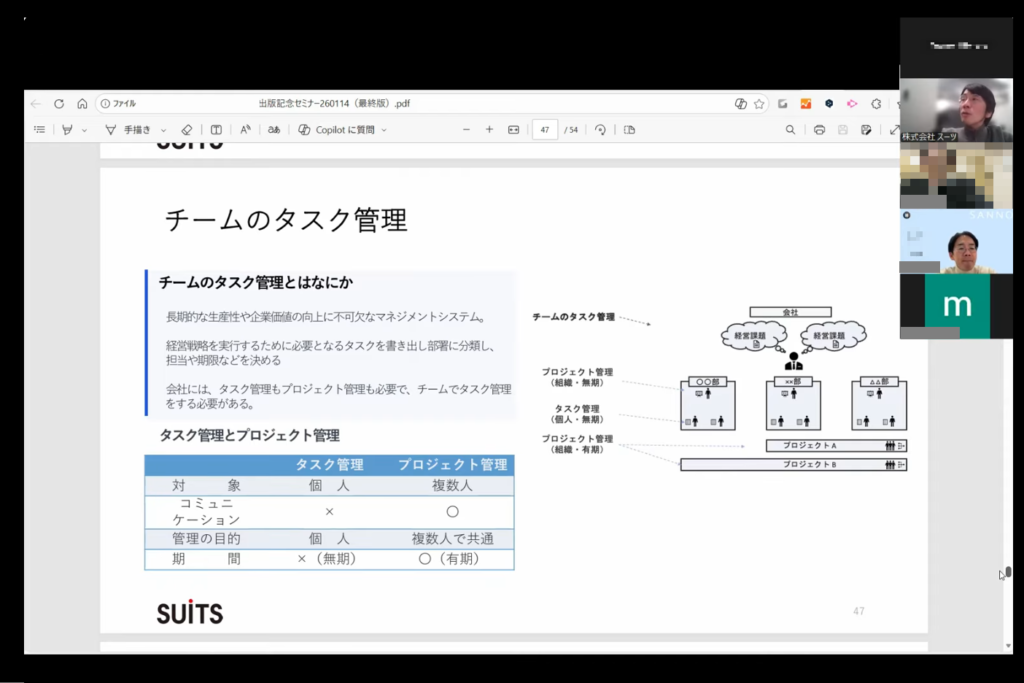
Task: Click the fit to width icon
Action: [x=514, y=129]
